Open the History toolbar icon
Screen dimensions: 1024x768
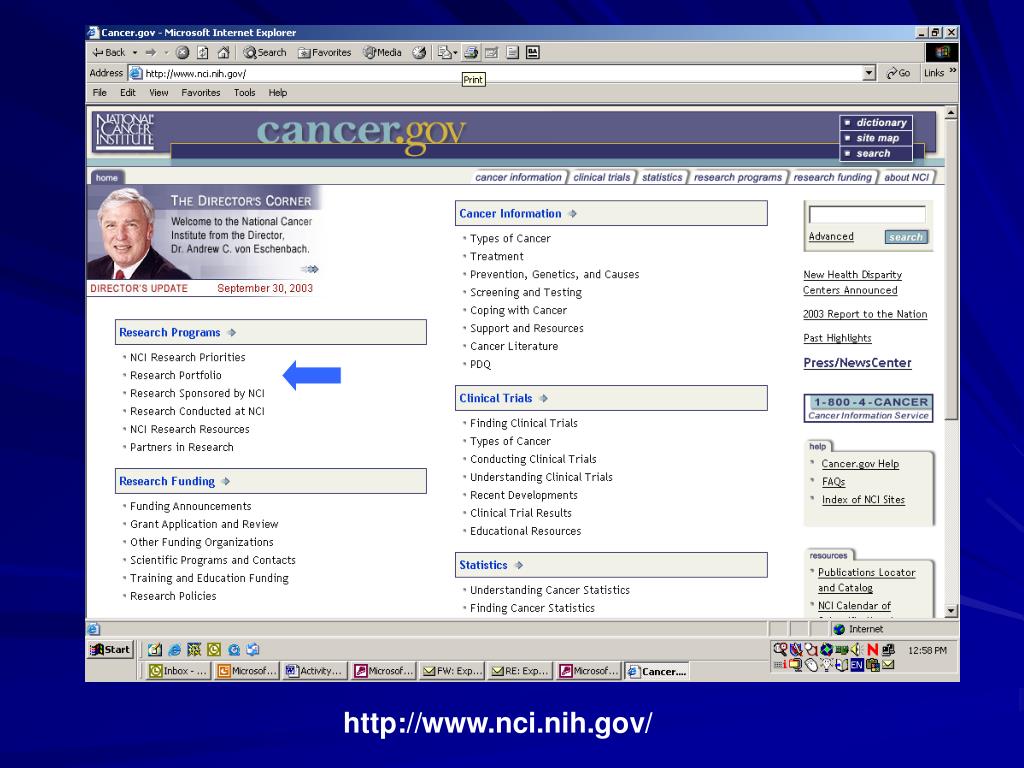point(419,52)
